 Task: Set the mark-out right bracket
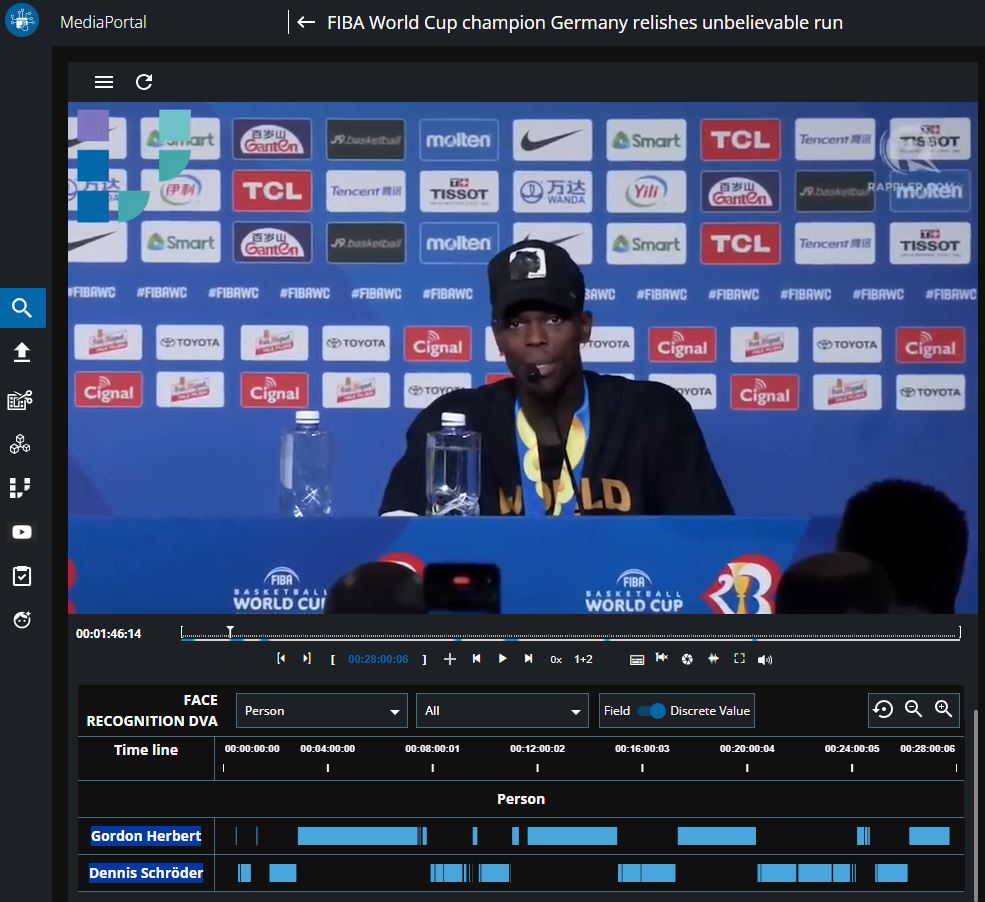(x=425, y=660)
